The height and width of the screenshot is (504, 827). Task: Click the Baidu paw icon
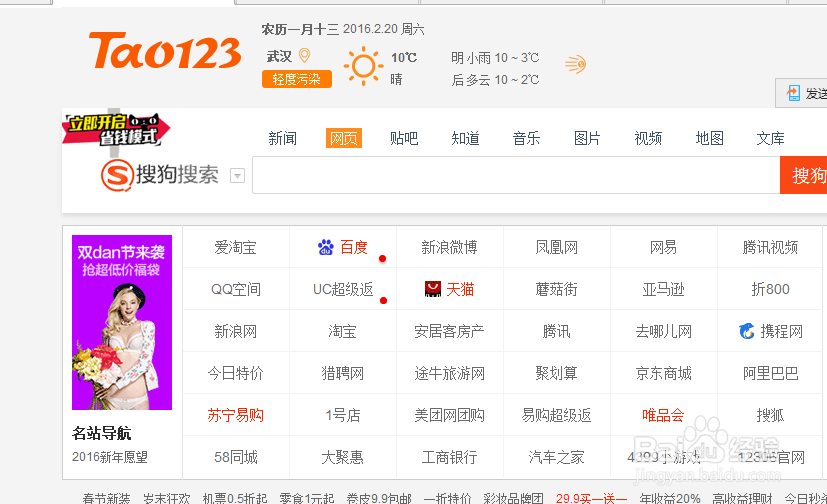coord(326,247)
